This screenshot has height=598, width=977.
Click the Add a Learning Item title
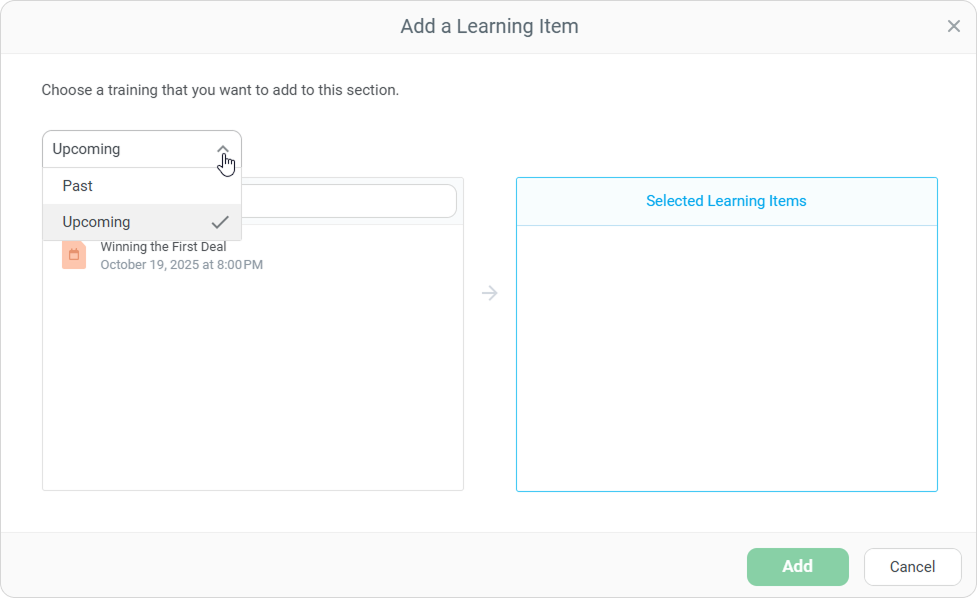pos(489,27)
